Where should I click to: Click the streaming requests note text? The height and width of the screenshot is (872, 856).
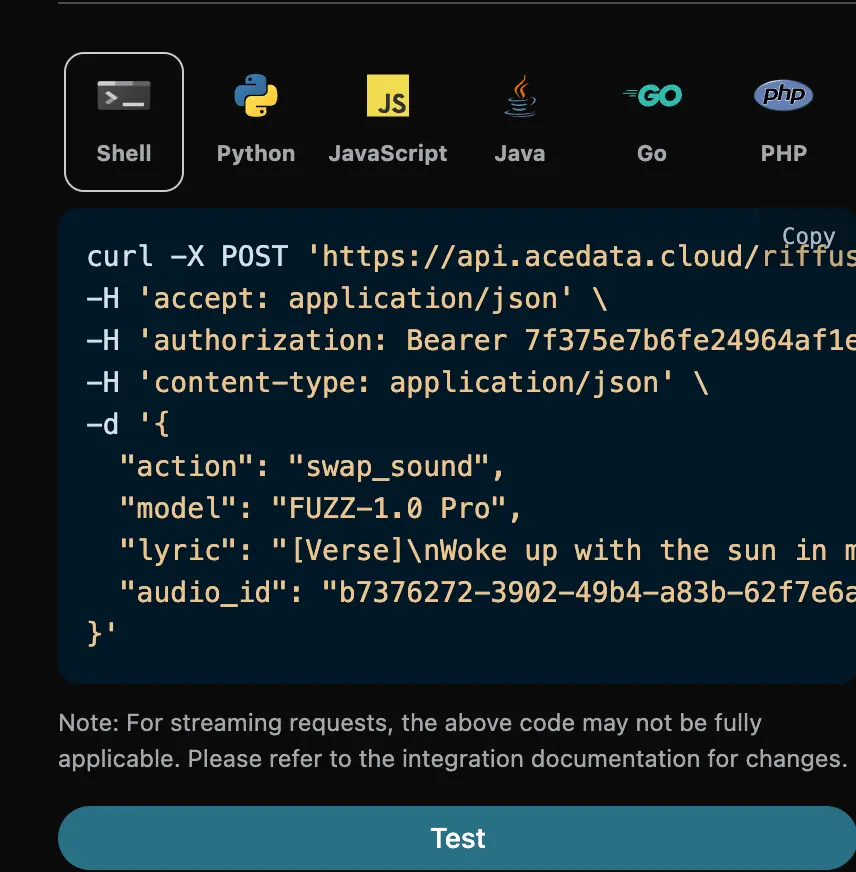(452, 740)
